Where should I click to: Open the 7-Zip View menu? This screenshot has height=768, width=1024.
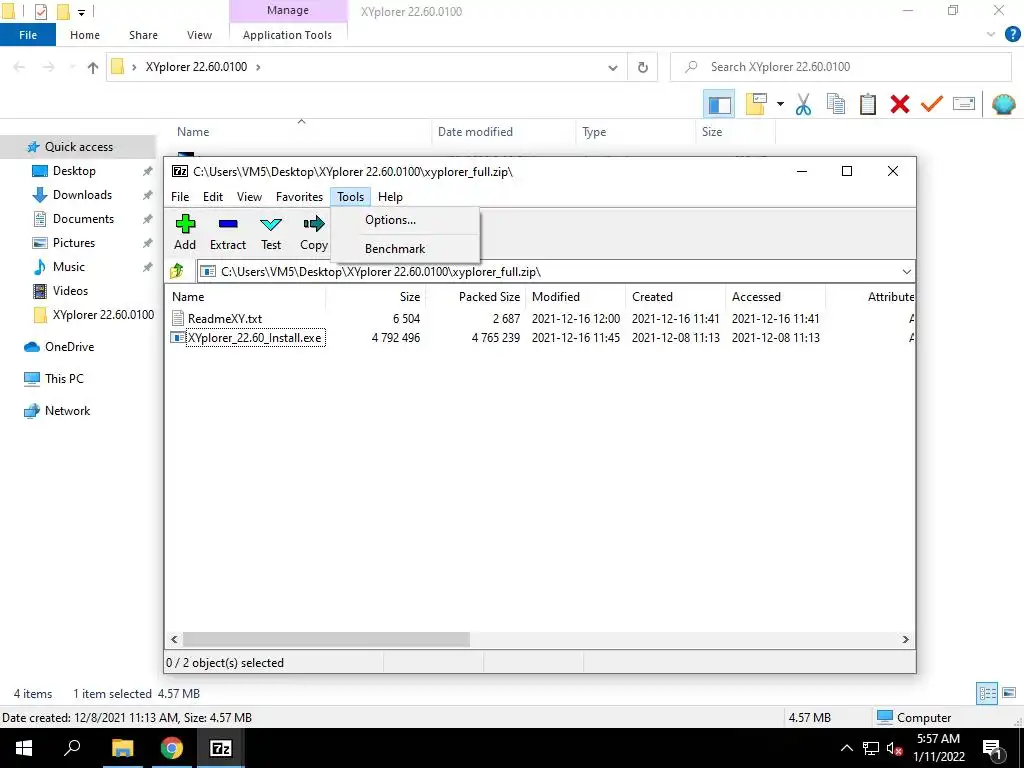[249, 197]
